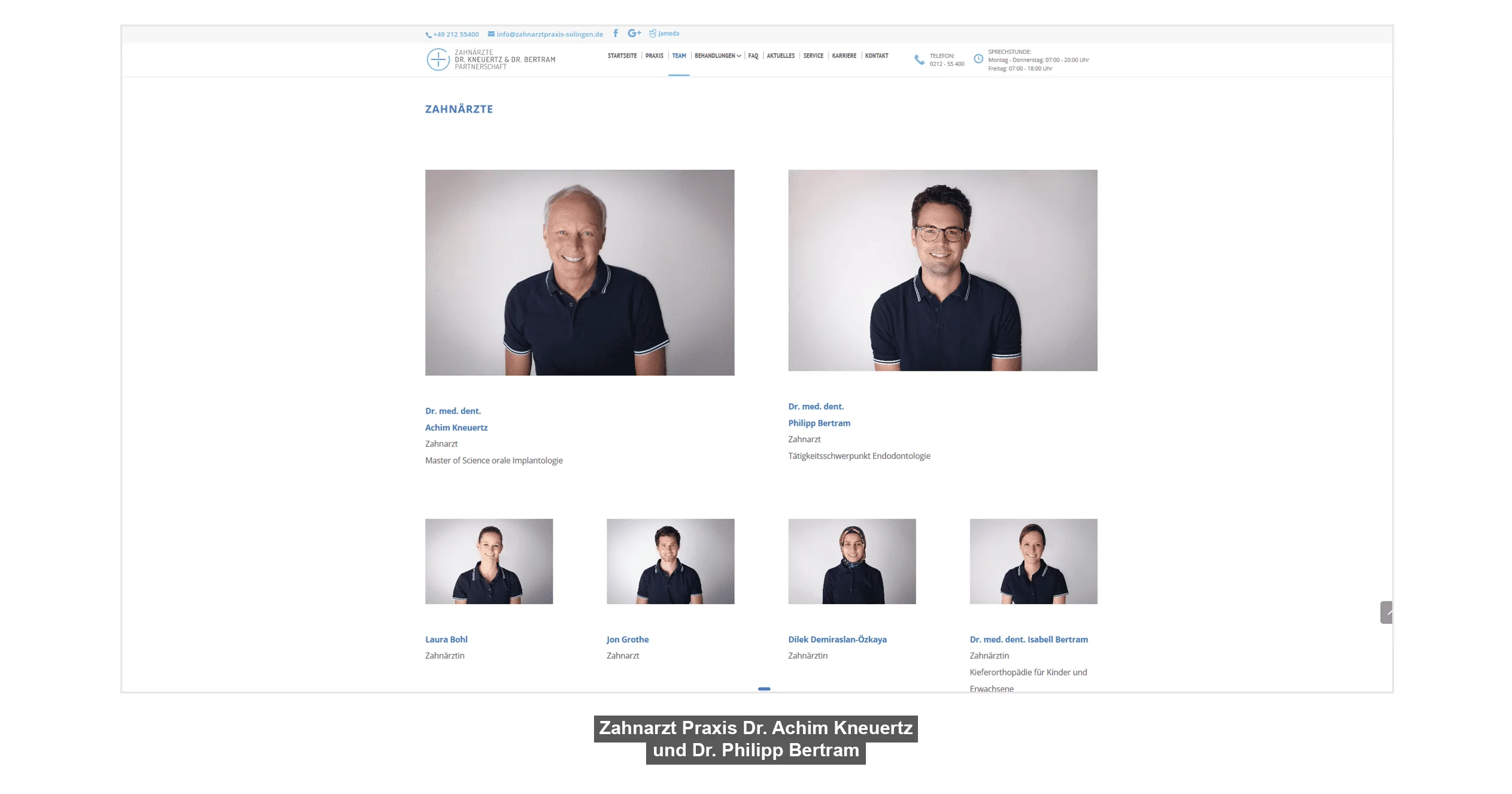
Task: Expand the Behandlungen dropdown menu
Action: click(717, 56)
